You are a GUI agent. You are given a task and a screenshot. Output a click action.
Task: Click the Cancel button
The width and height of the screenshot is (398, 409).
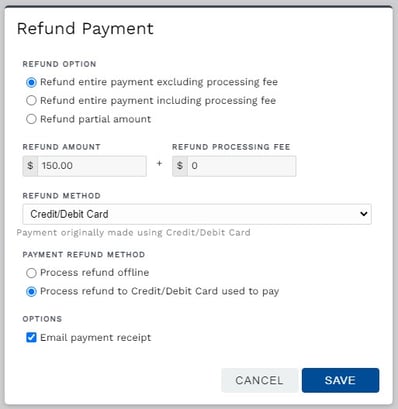click(259, 380)
